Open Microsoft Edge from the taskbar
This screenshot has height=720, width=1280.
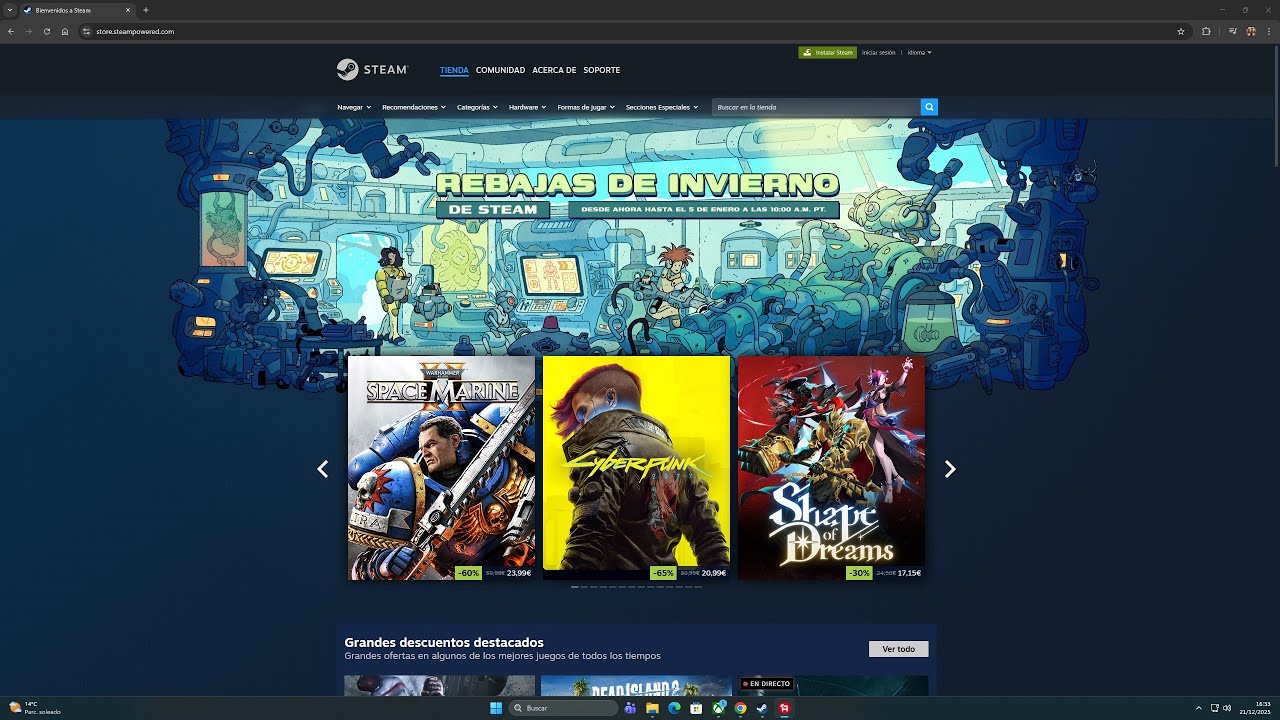(674, 708)
